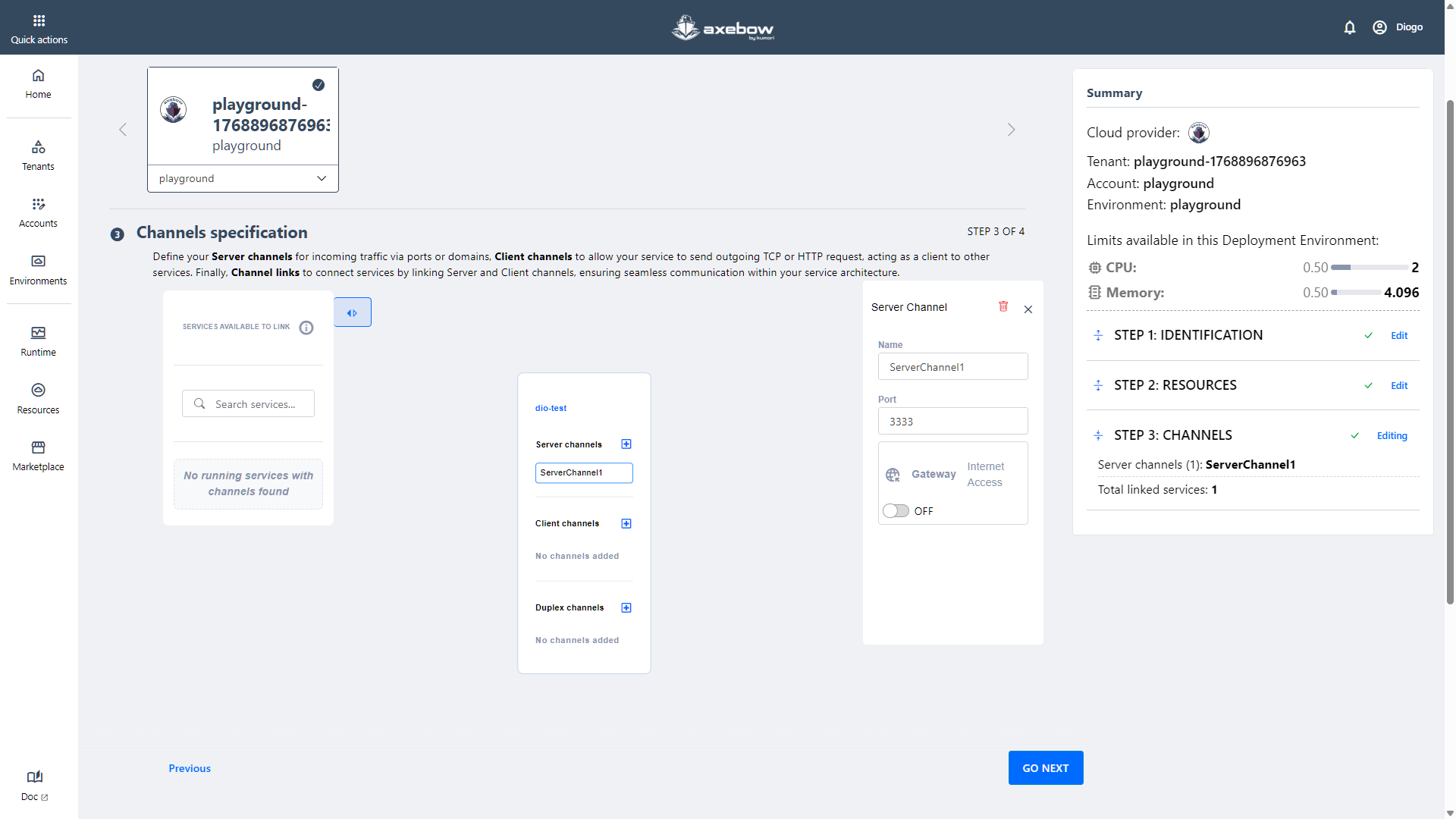Open the playground environment dropdown

243,179
